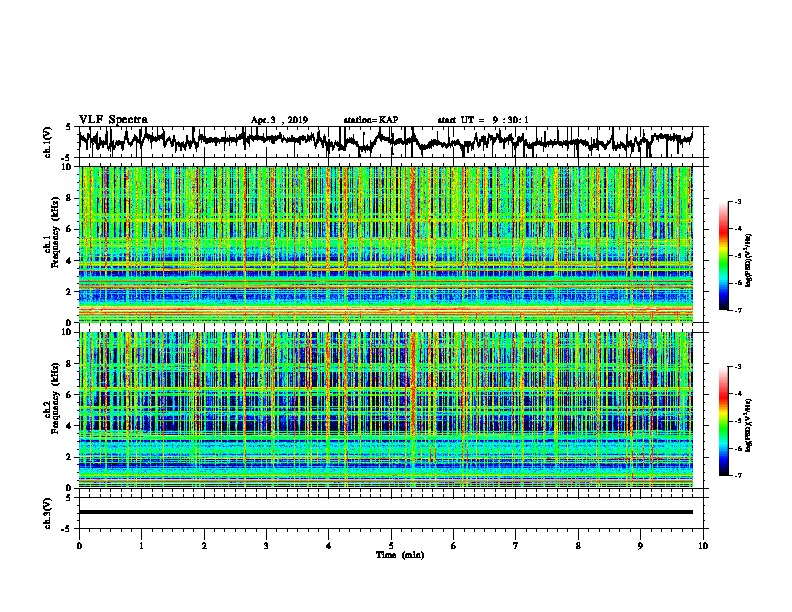The width and height of the screenshot is (792, 612).
Task: Click the ch.1 color bar log(PSD) unit label
Action: coord(750,260)
